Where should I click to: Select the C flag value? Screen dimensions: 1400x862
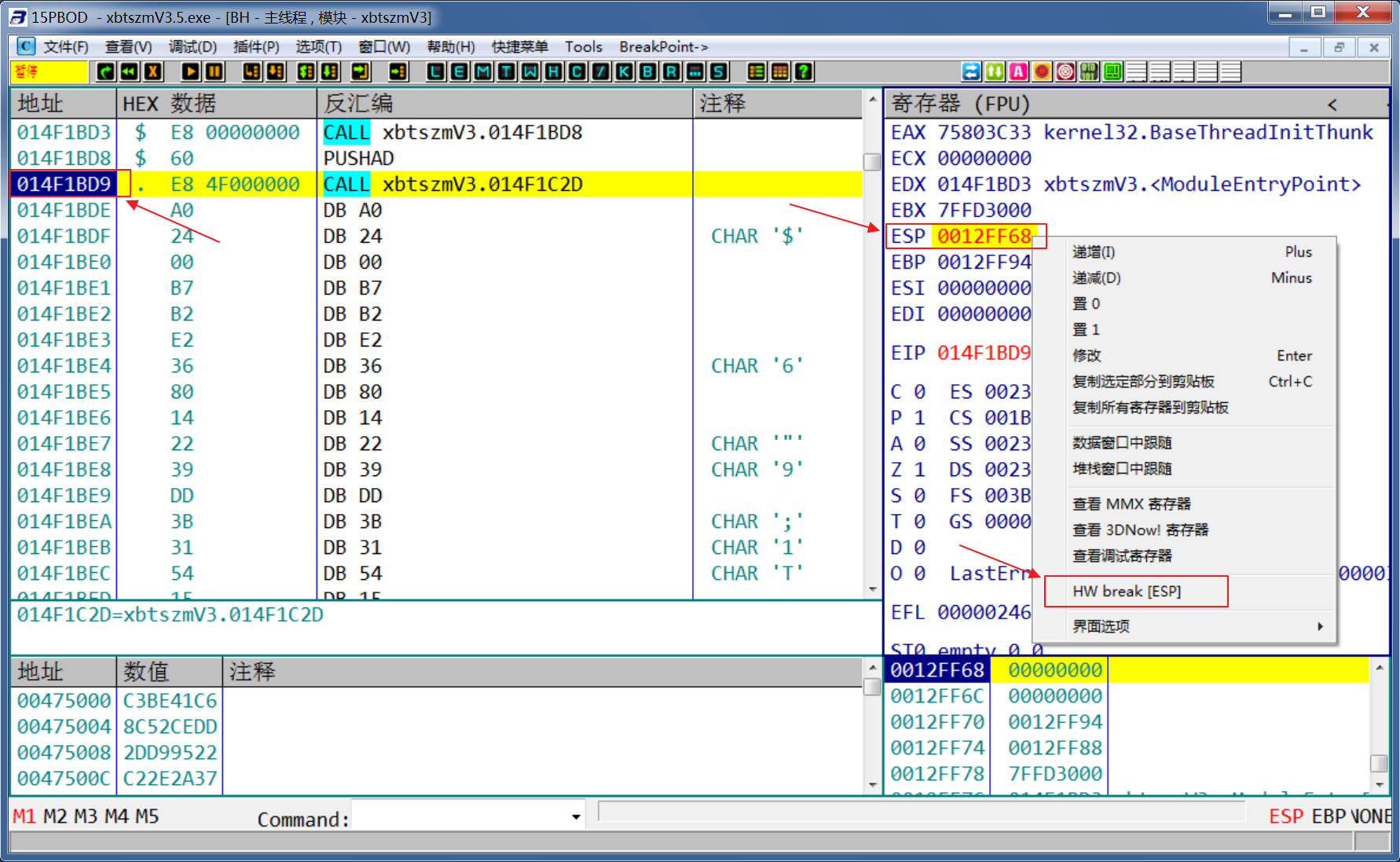tap(919, 391)
